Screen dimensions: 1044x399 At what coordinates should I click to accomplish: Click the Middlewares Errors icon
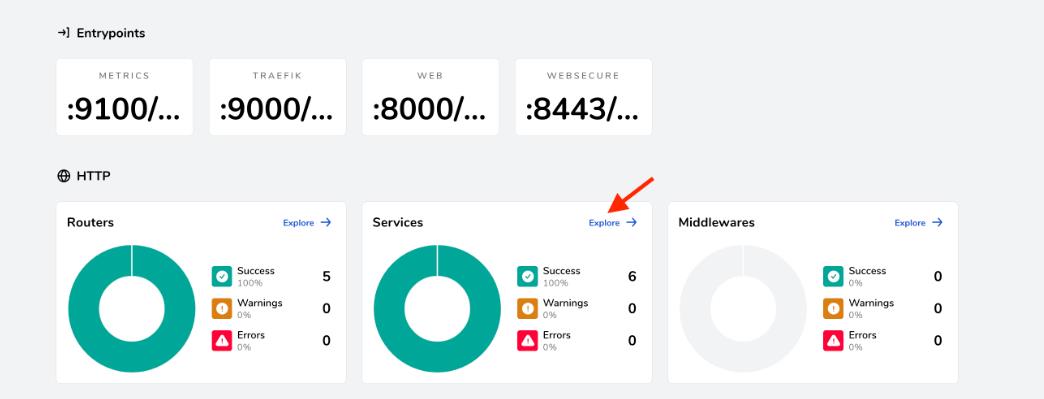(x=833, y=340)
